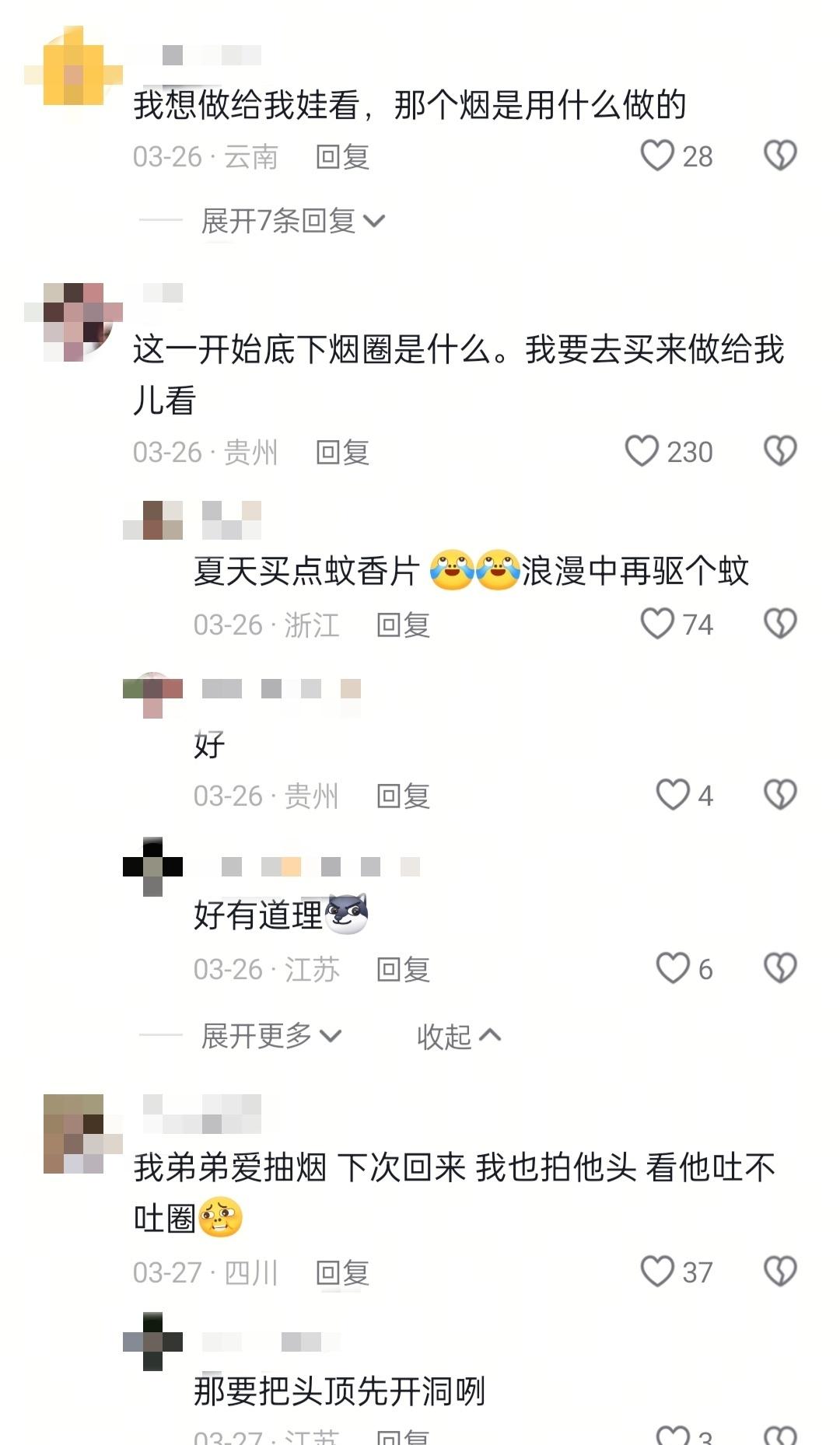Toggle dislike on mosquito coil reply
This screenshot has height=1445, width=840.
point(780,624)
